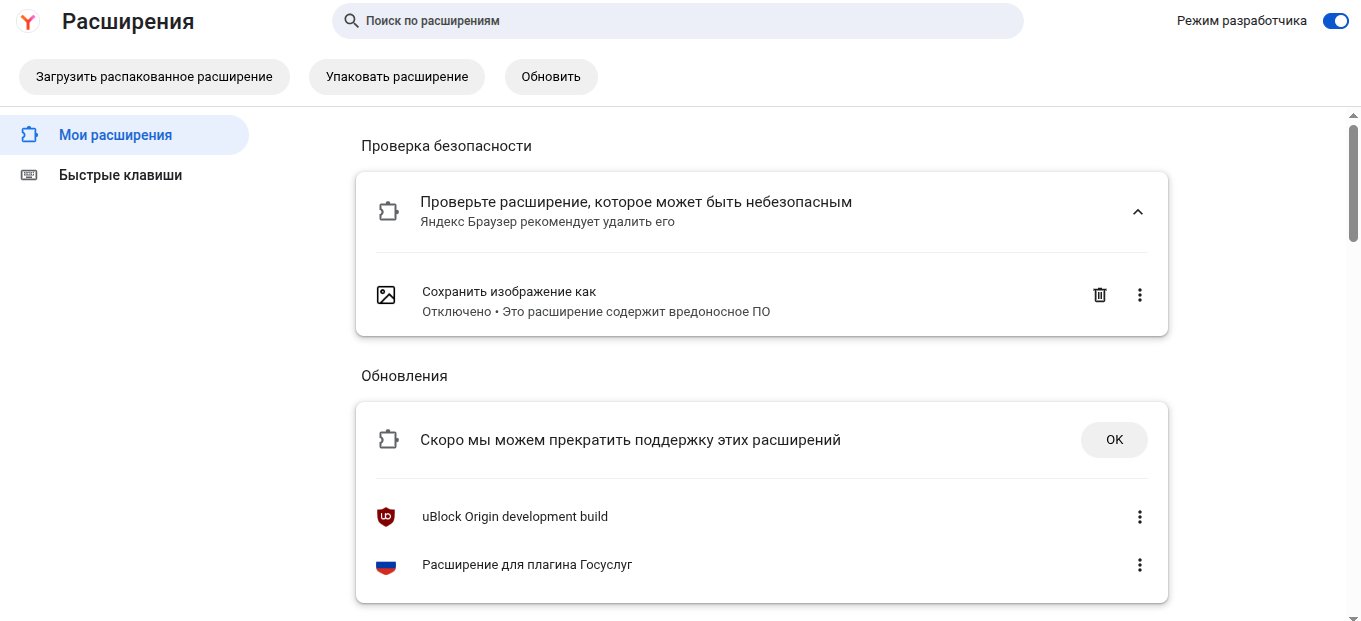Click the 'Обновить' button
Viewport: 1361px width, 621px height.
click(x=551, y=77)
